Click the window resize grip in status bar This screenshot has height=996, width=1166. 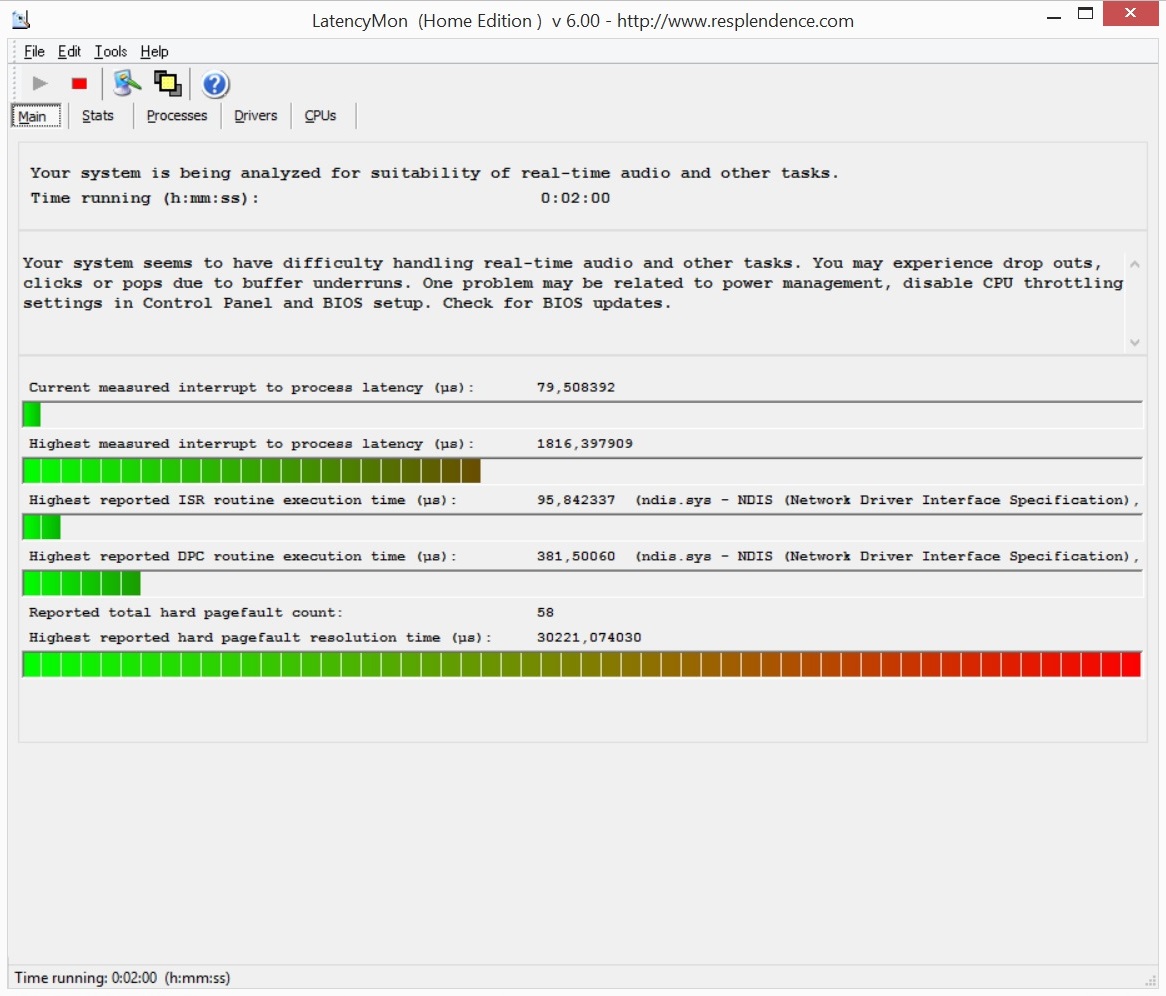tap(1151, 980)
